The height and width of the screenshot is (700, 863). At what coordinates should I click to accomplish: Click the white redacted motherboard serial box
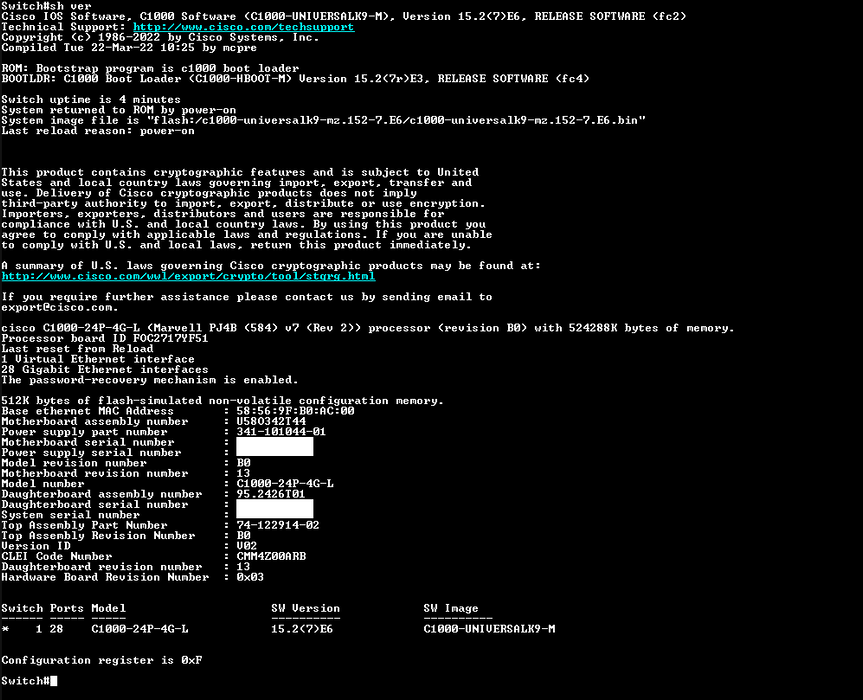tap(275, 446)
